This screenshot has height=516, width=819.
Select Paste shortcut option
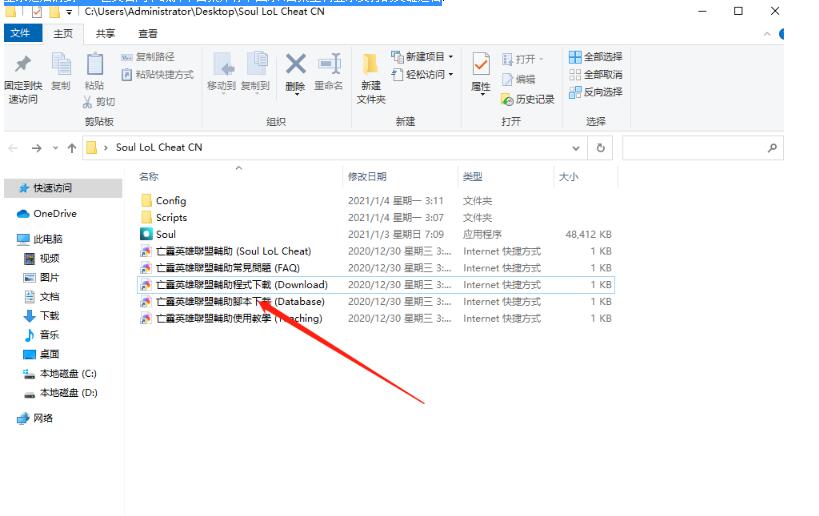pos(157,75)
